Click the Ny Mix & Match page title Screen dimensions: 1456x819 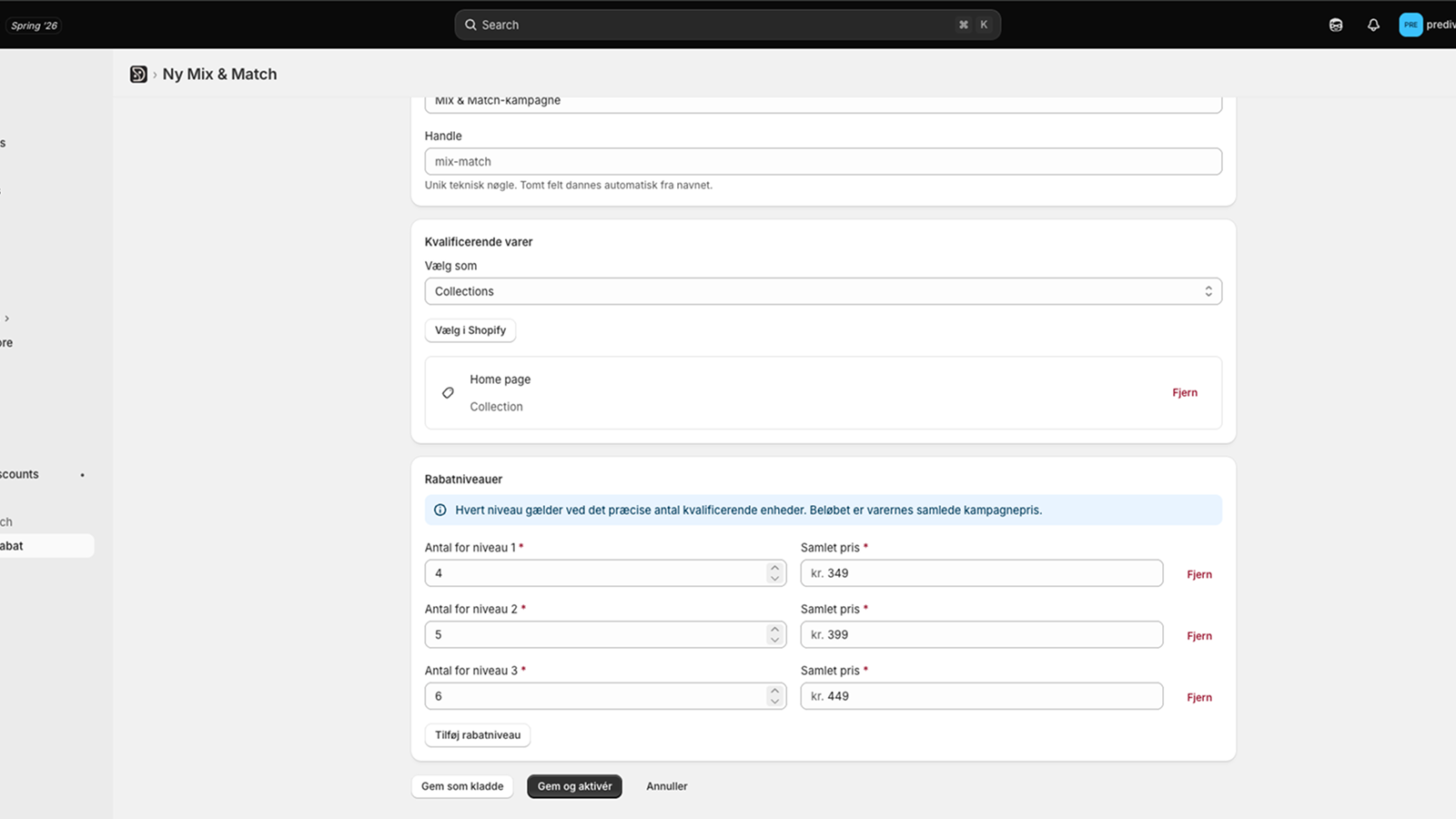click(x=219, y=75)
